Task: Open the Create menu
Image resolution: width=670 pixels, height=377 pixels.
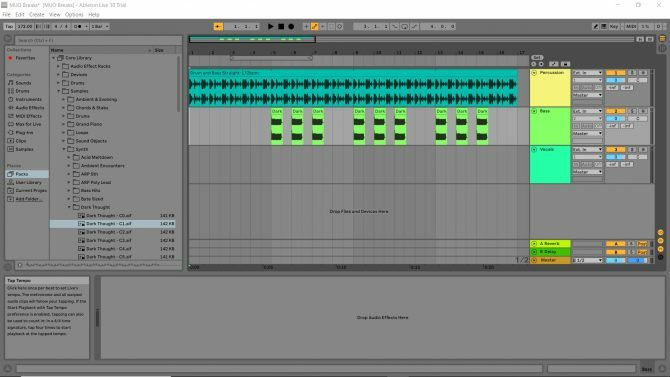Action: [37, 15]
